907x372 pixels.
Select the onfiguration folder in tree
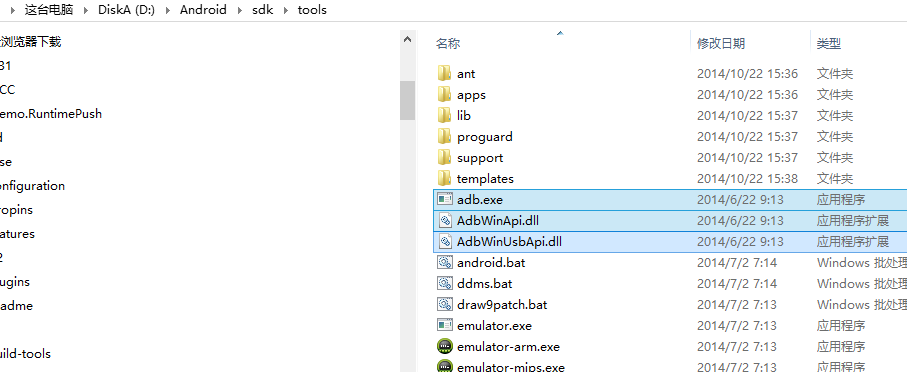click(x=32, y=186)
